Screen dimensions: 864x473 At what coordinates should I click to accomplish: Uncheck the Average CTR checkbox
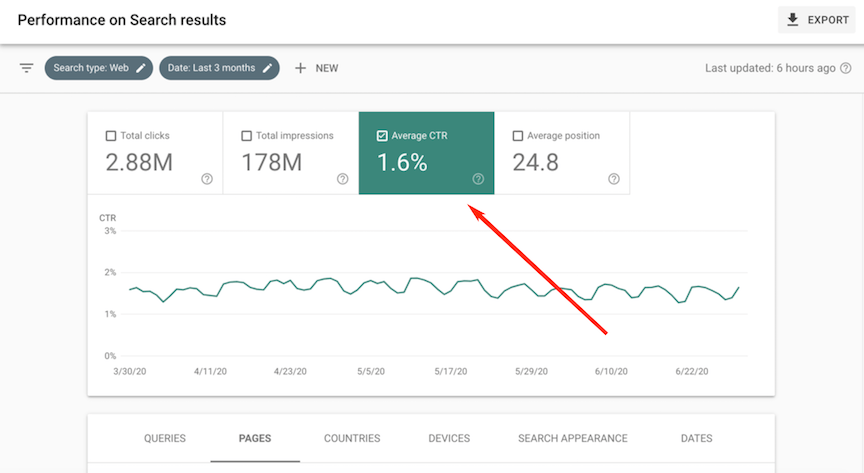(382, 136)
